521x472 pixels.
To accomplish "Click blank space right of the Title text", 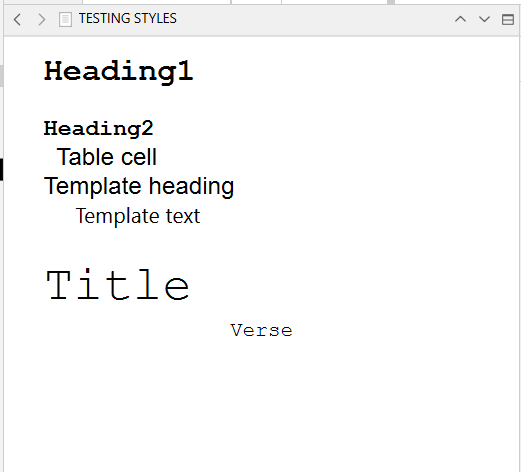I will (x=353, y=284).
